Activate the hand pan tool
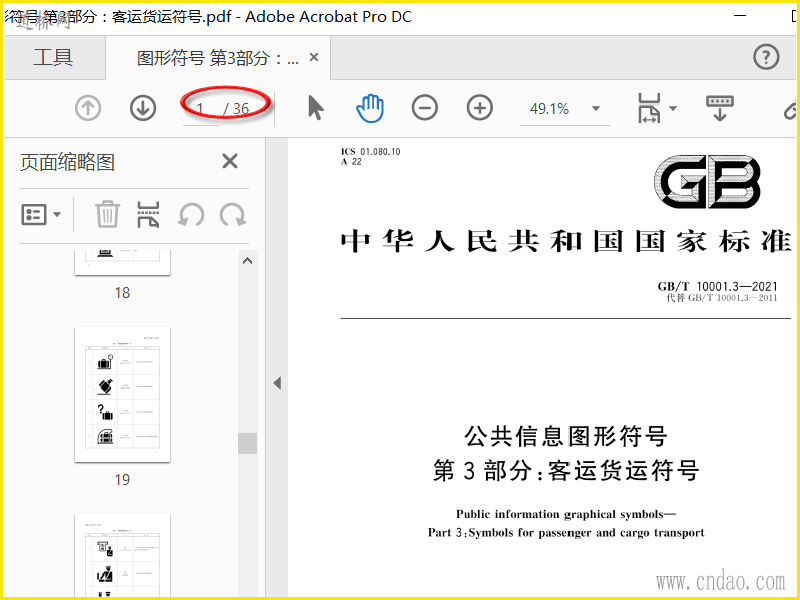This screenshot has width=800, height=600. pyautogui.click(x=370, y=108)
